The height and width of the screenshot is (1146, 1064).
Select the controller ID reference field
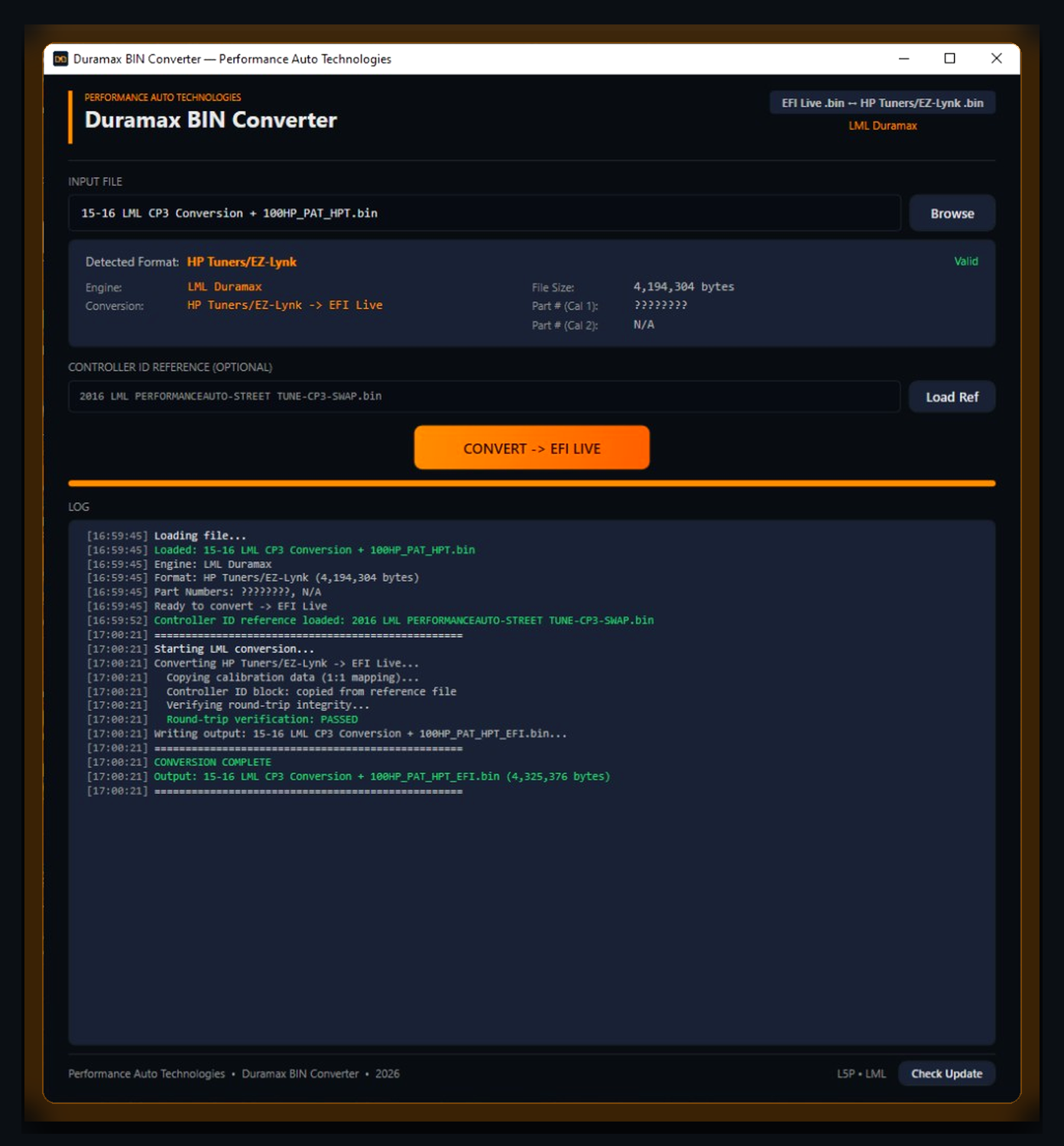click(485, 397)
